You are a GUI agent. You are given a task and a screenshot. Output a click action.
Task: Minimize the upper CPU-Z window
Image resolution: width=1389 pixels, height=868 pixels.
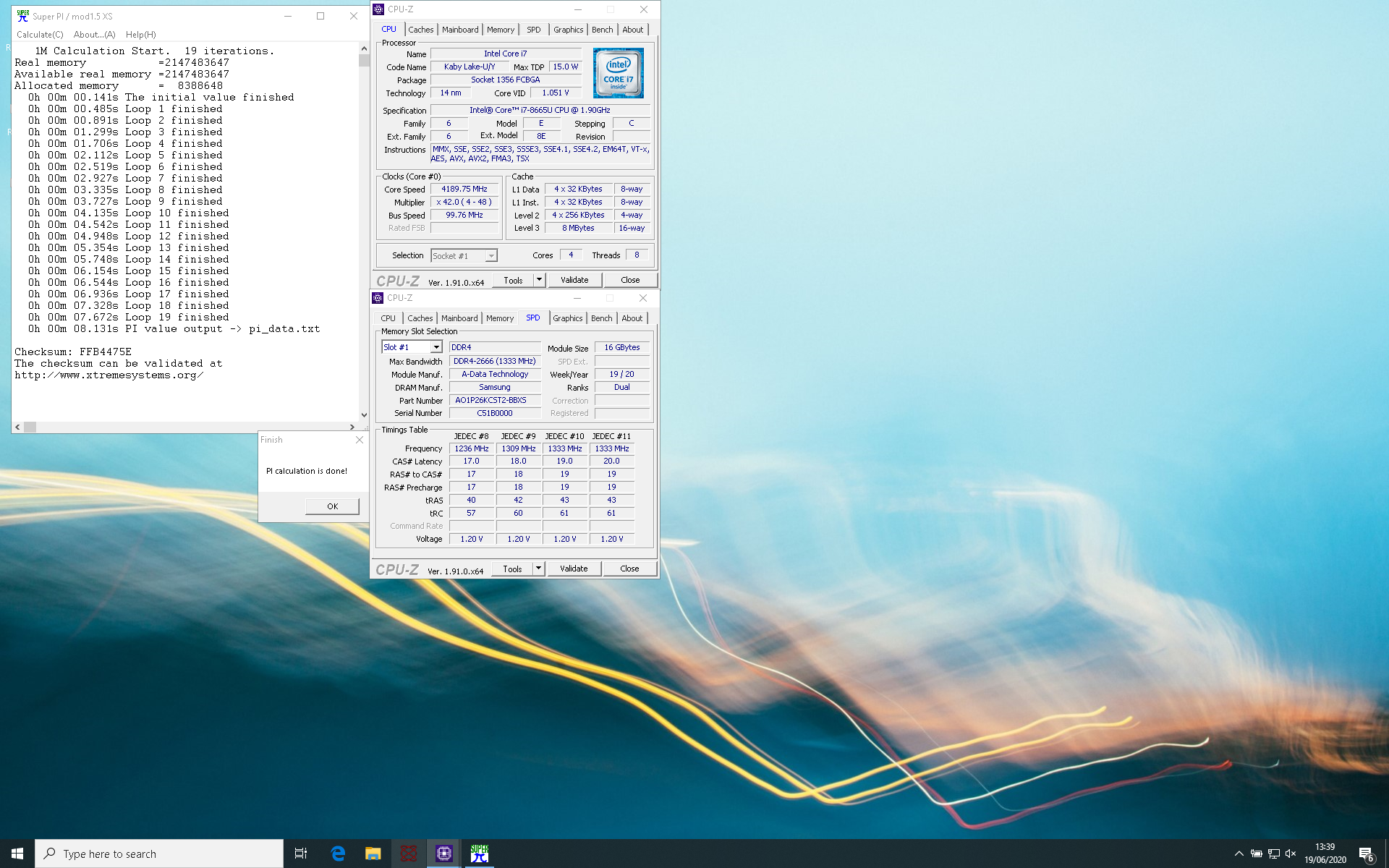point(577,9)
